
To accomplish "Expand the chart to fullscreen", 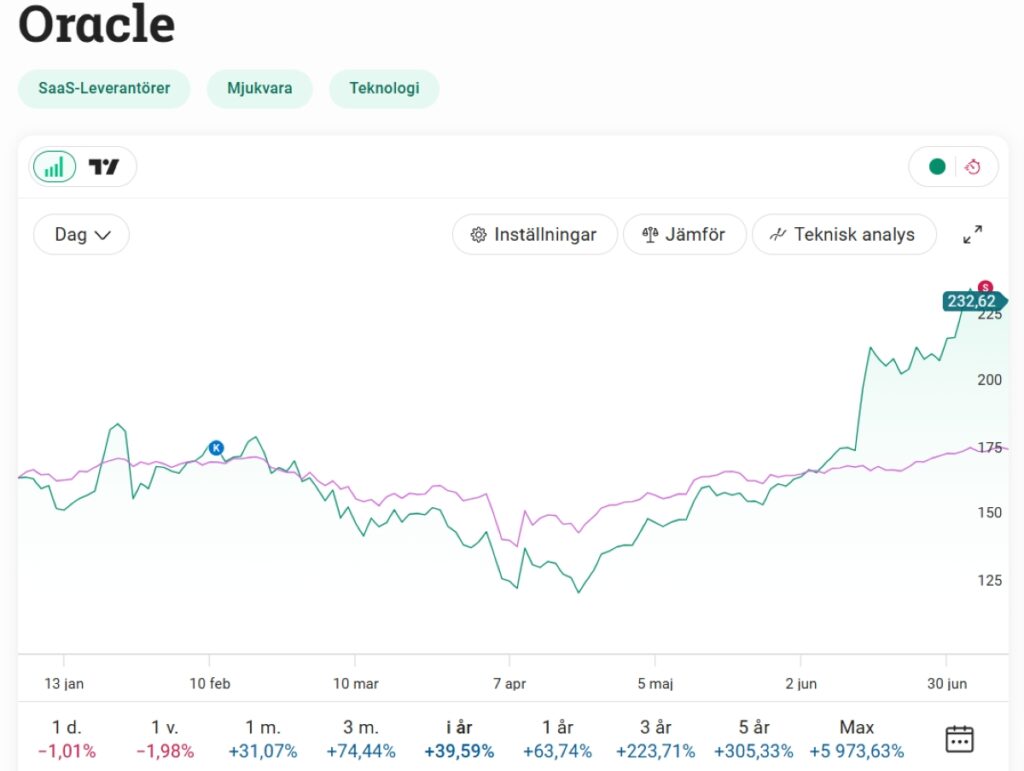I will coord(972,234).
